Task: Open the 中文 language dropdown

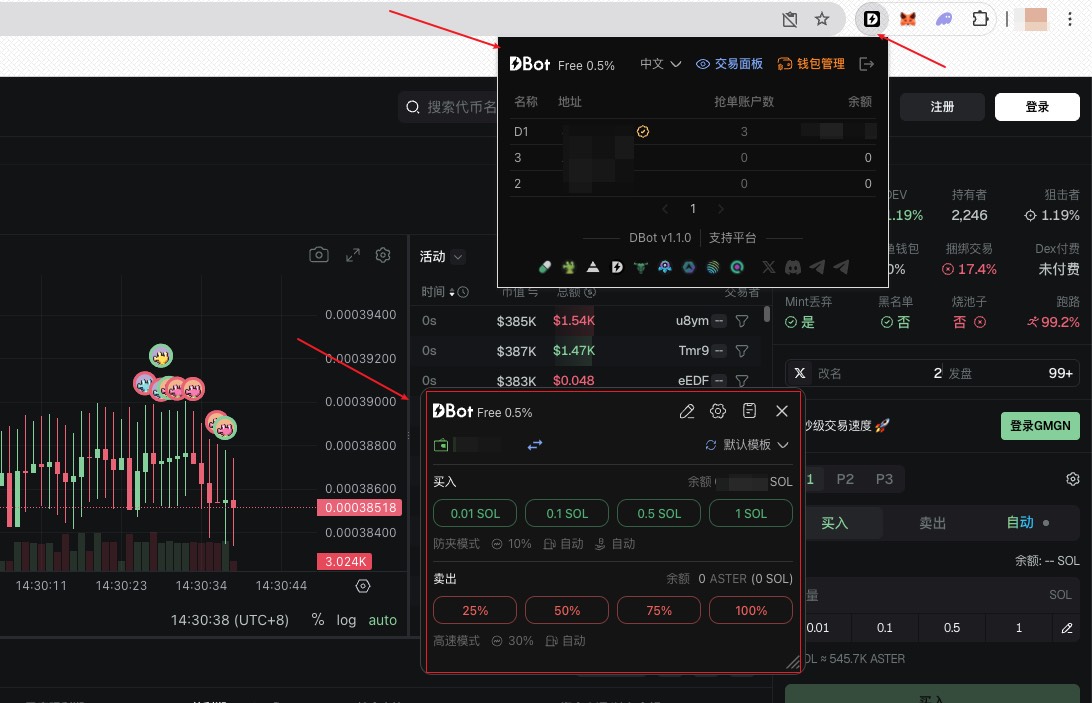Action: [x=660, y=64]
